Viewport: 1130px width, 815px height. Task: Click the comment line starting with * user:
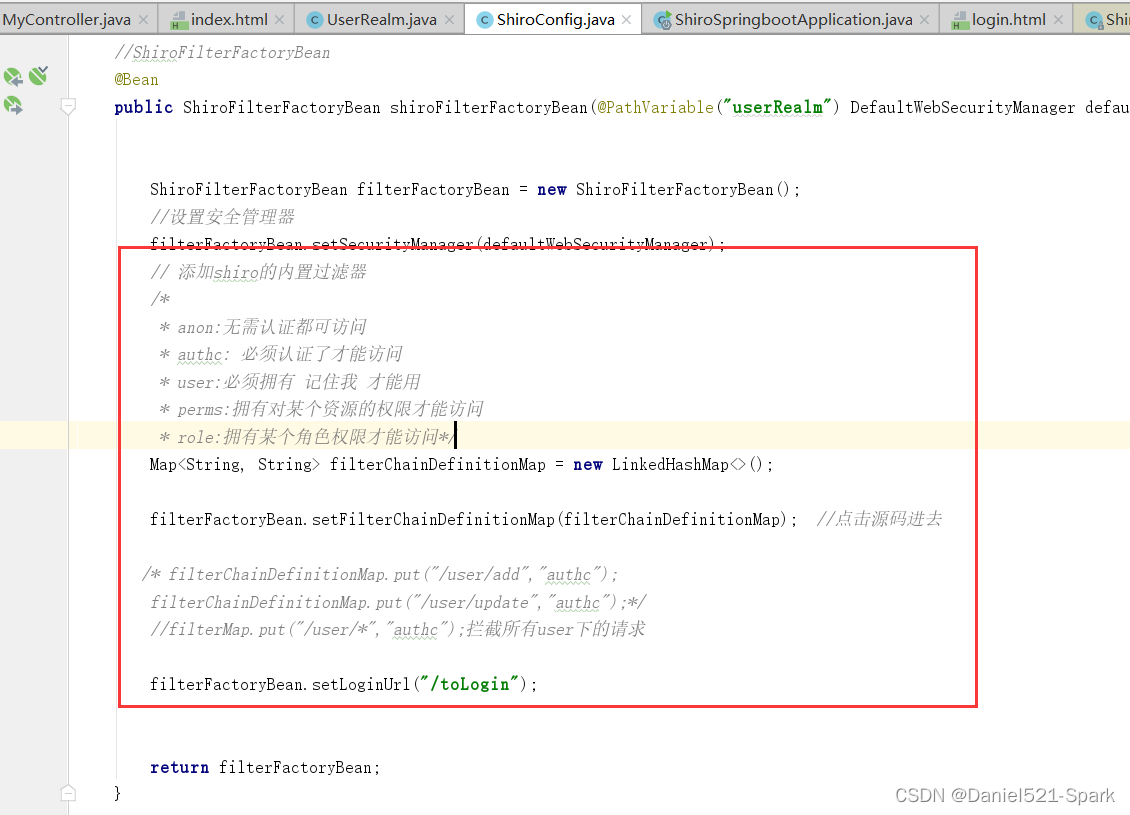(289, 382)
